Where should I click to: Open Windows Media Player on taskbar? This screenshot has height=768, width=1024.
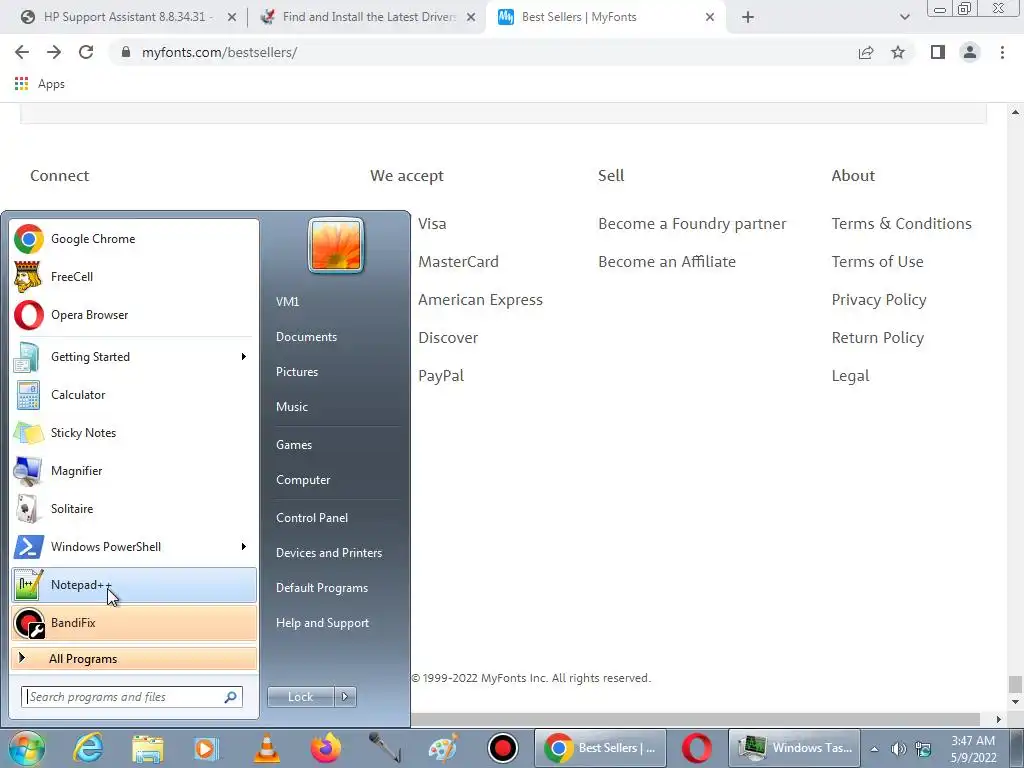(206, 748)
